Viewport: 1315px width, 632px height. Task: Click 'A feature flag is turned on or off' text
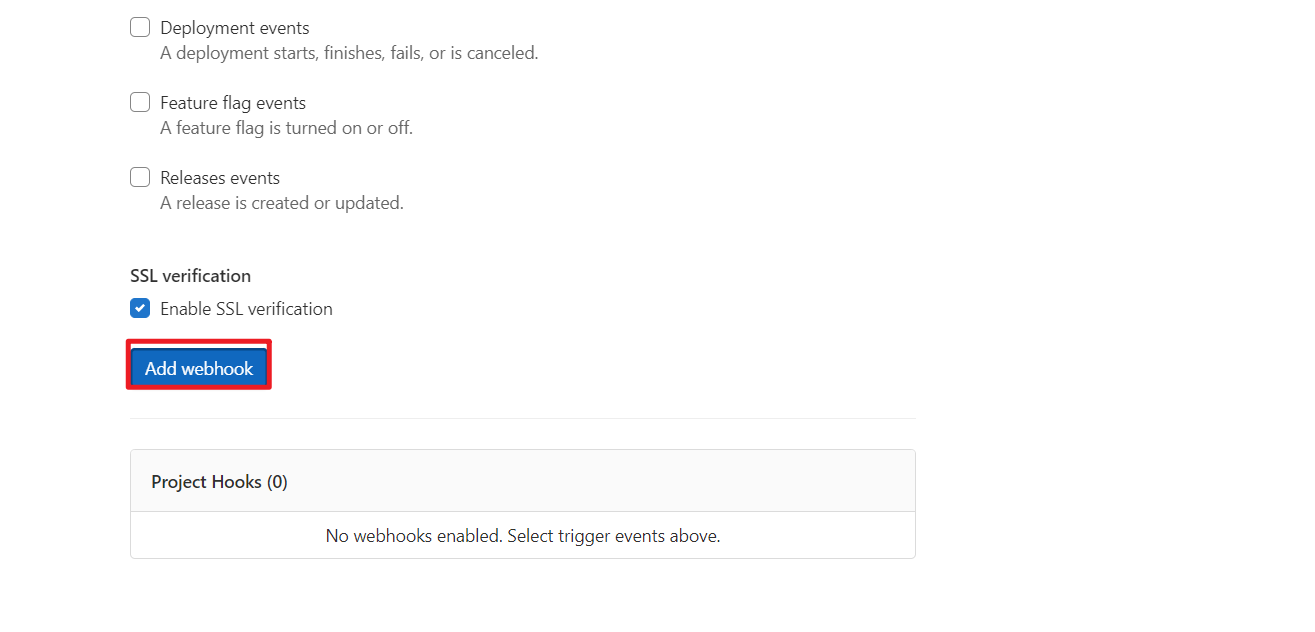pos(286,128)
